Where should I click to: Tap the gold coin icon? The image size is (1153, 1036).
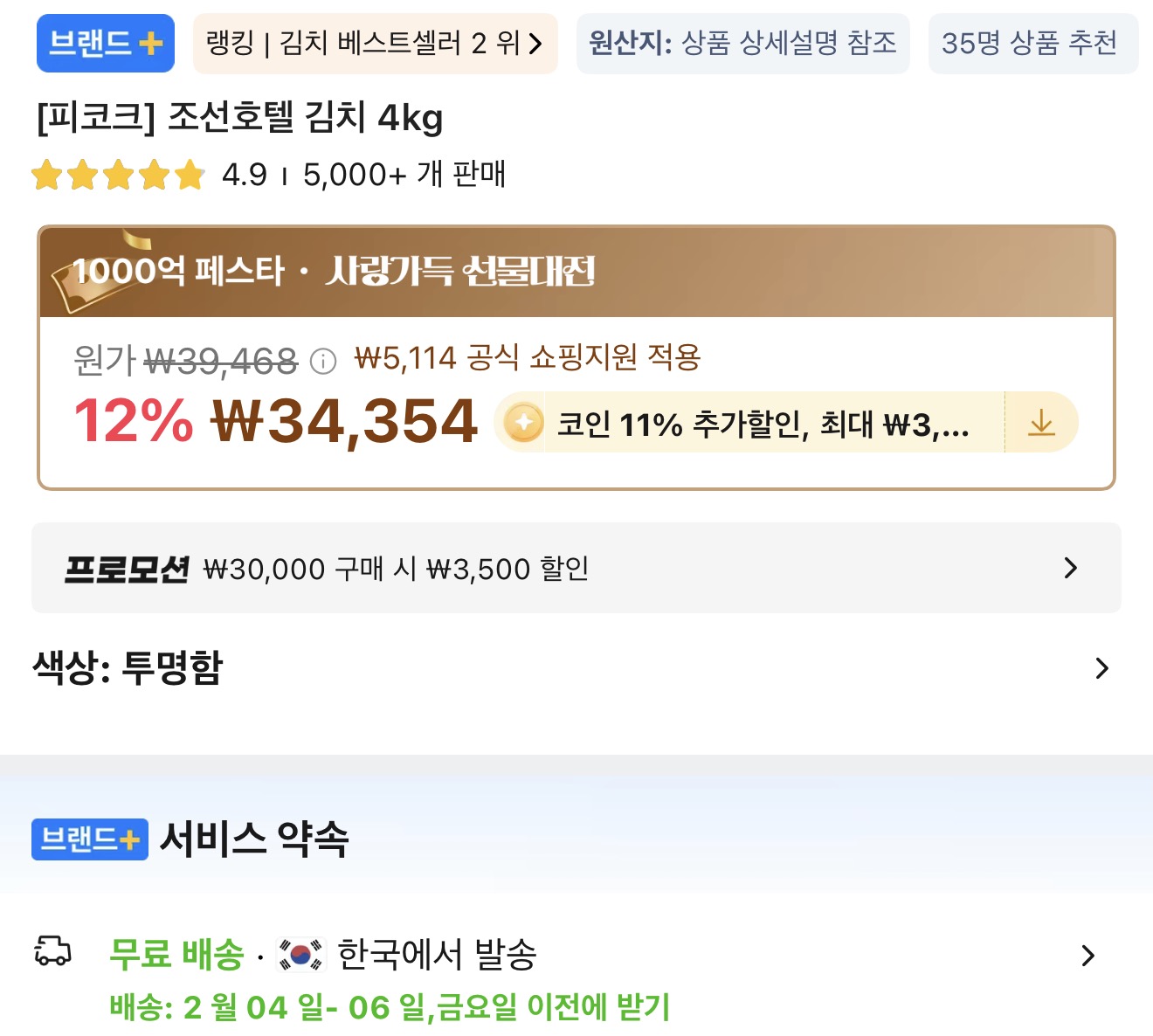(x=523, y=424)
